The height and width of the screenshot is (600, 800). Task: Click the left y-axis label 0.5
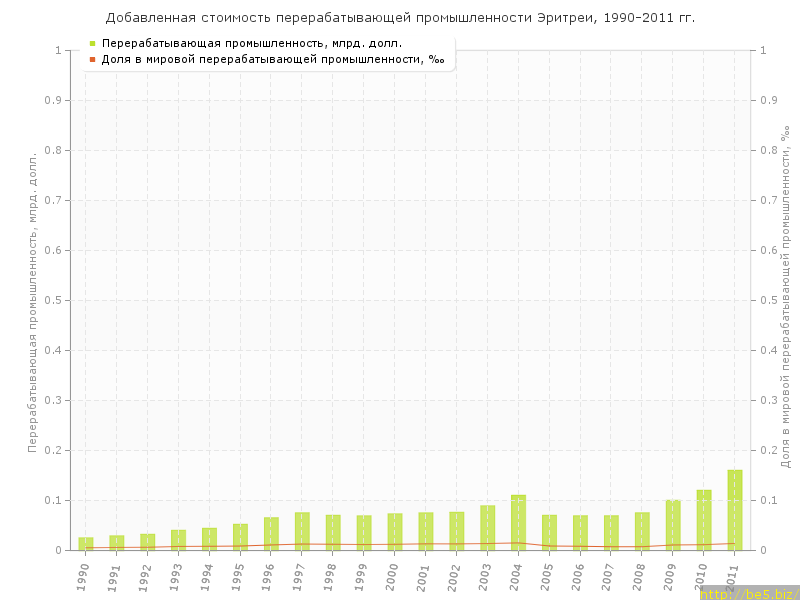[53, 300]
